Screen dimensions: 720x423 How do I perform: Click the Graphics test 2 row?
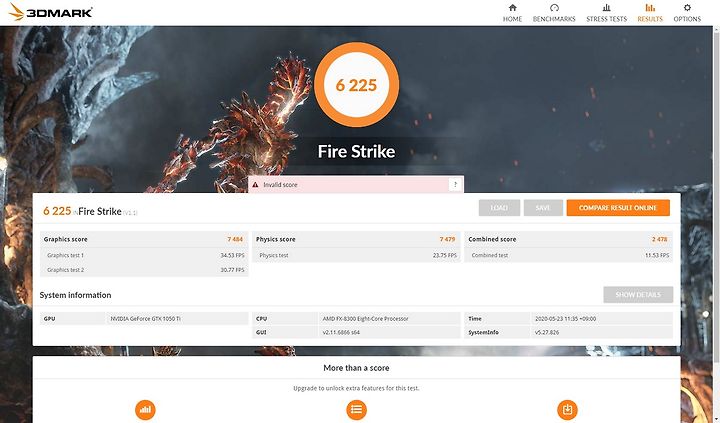click(144, 270)
